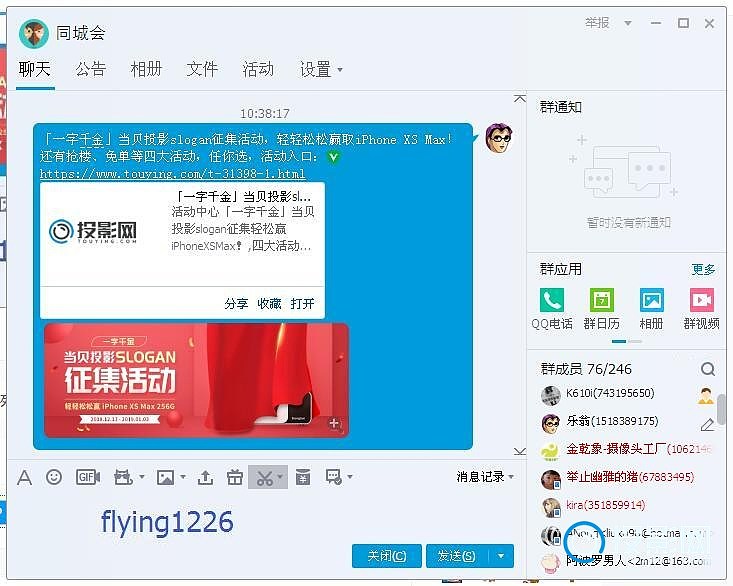This screenshot has width=733, height=586.
Task: Click 收藏 on the link card
Action: 269,304
